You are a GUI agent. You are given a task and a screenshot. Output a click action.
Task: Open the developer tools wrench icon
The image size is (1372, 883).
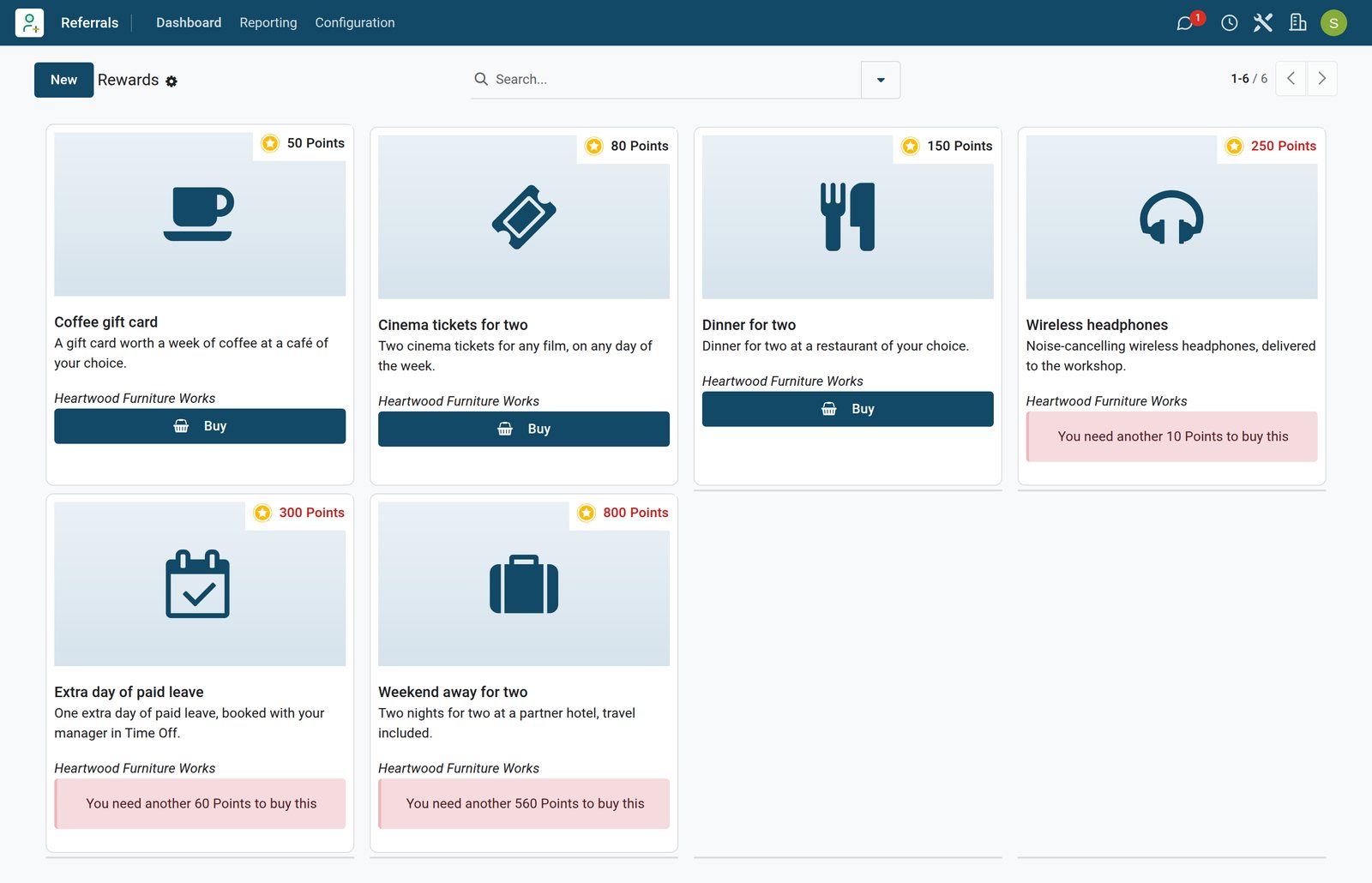point(1263,23)
